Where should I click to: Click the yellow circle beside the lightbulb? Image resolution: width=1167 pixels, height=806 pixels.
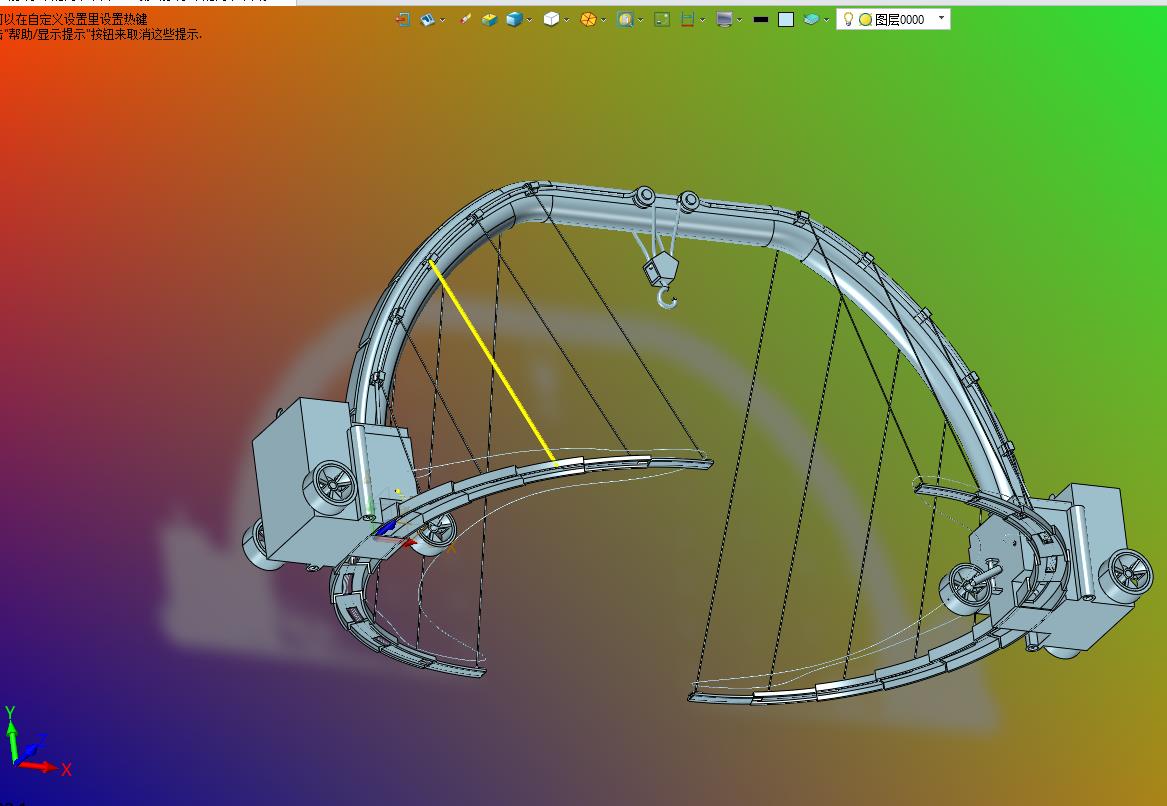pyautogui.click(x=866, y=19)
